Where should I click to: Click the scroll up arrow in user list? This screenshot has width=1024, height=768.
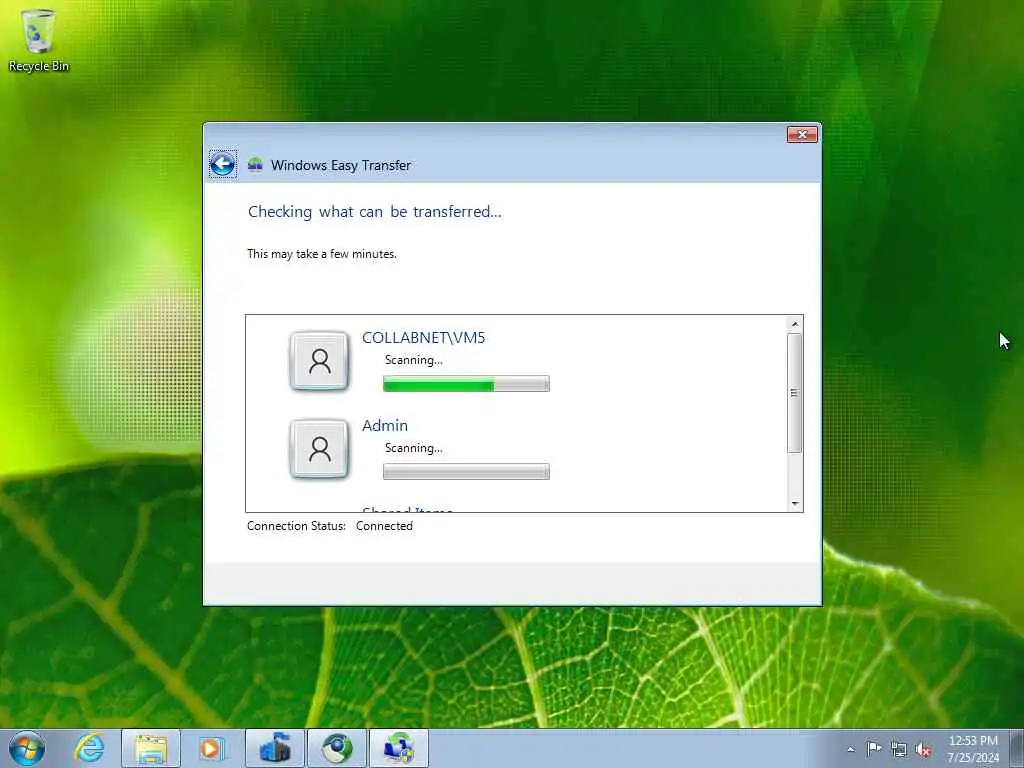(x=794, y=324)
